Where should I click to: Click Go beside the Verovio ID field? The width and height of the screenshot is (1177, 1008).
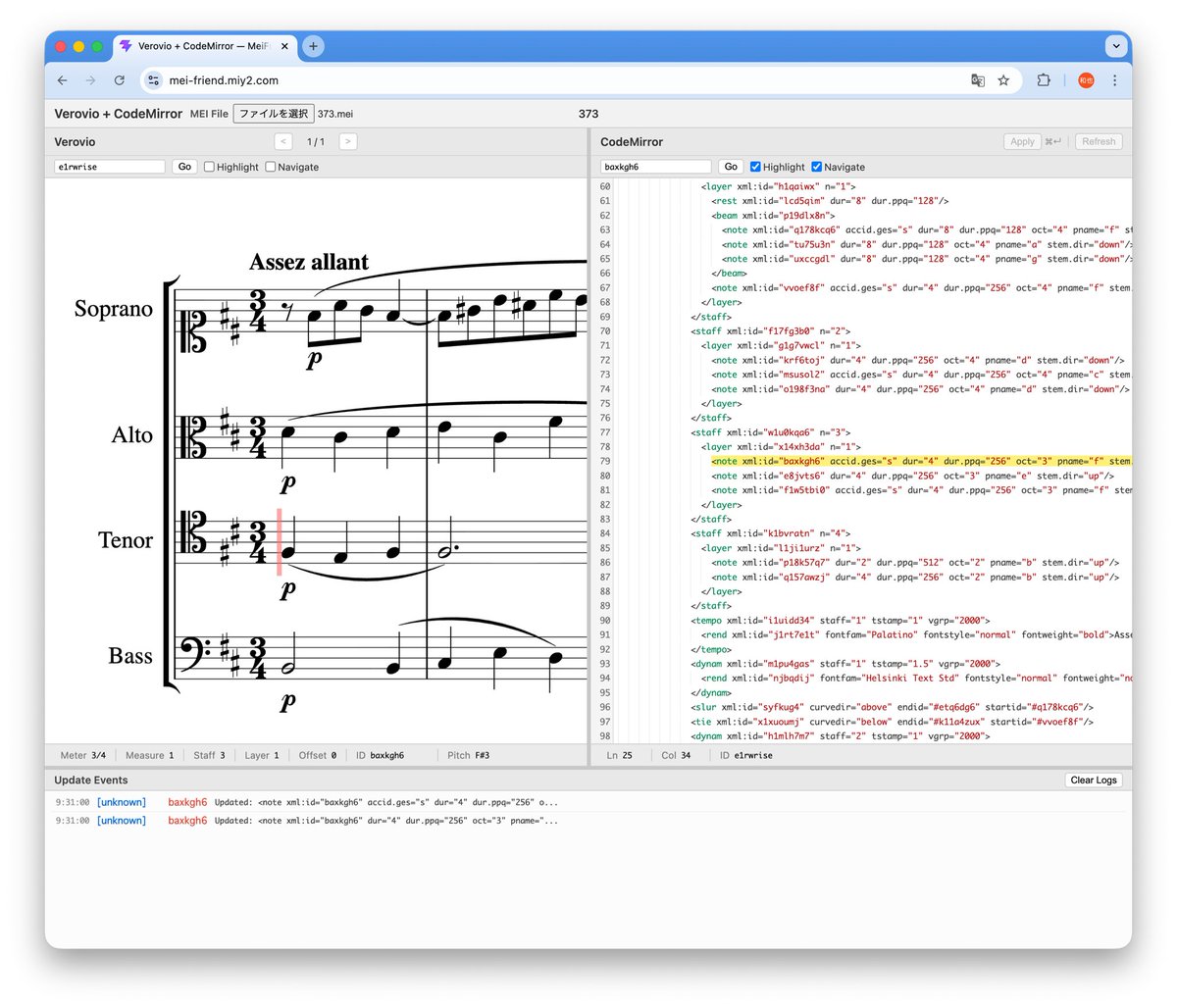pyautogui.click(x=184, y=167)
